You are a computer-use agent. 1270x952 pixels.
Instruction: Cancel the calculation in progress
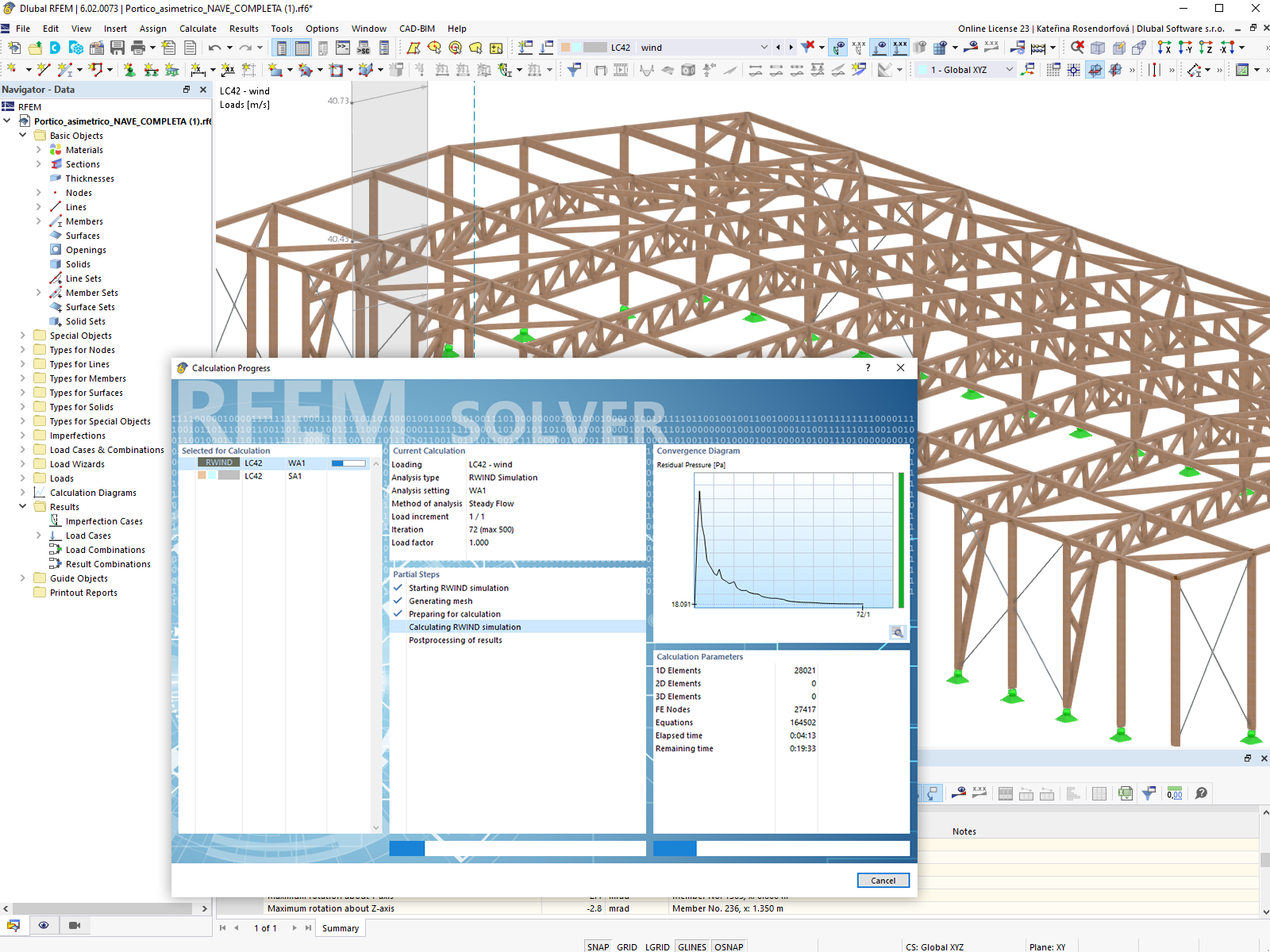883,881
